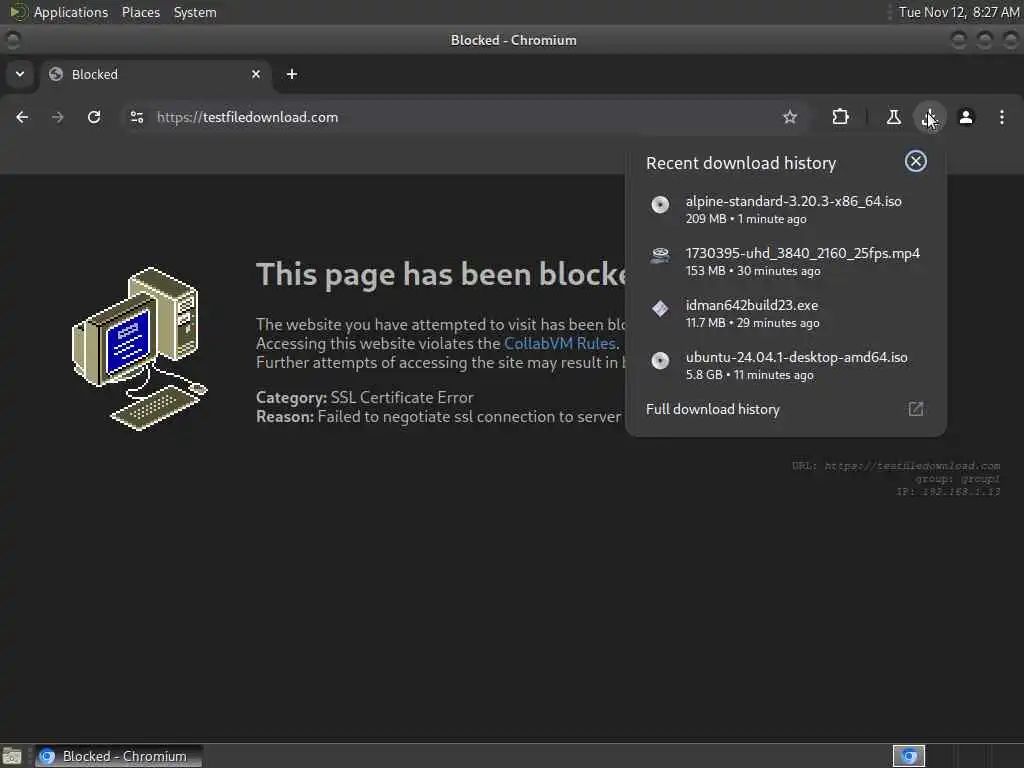
Task: Click the mp4 video file icon
Action: pyautogui.click(x=660, y=256)
